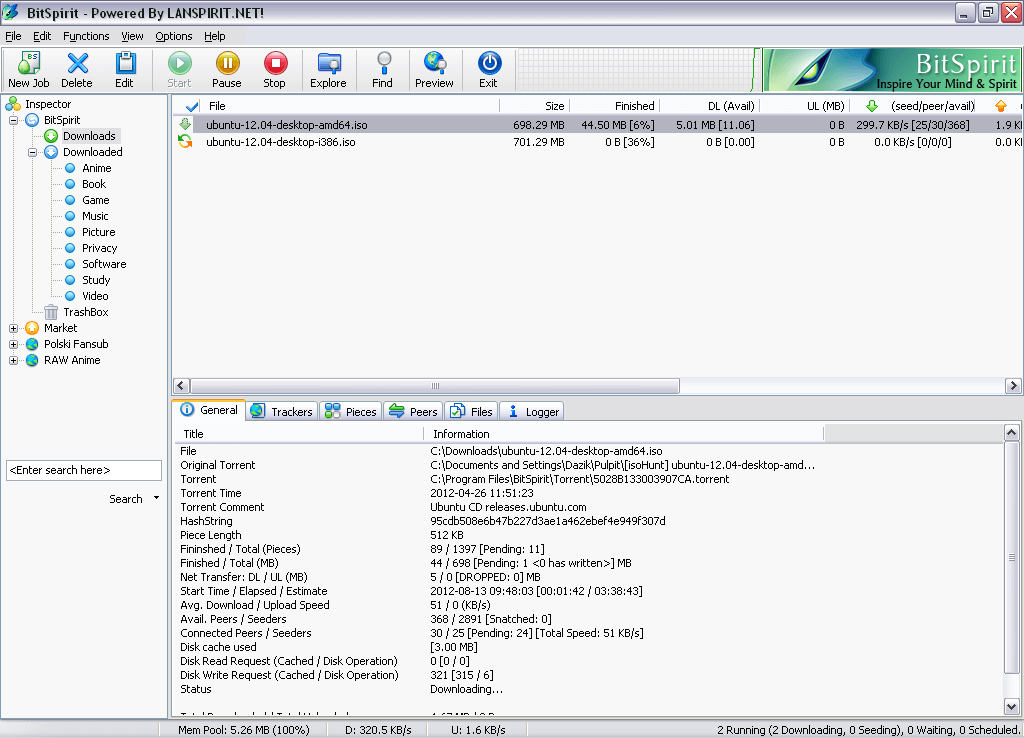Image resolution: width=1024 pixels, height=738 pixels.
Task: Select the Downloads tree node
Action: [82, 136]
